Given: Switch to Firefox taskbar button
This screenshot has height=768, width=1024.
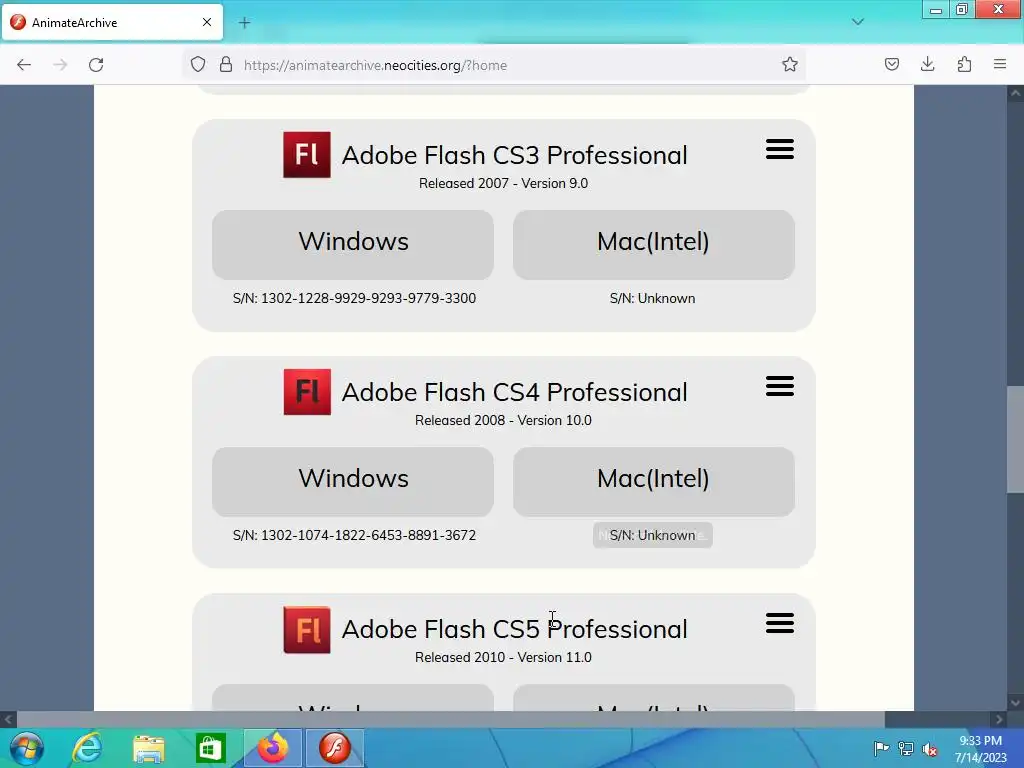Looking at the screenshot, I should pyautogui.click(x=273, y=748).
